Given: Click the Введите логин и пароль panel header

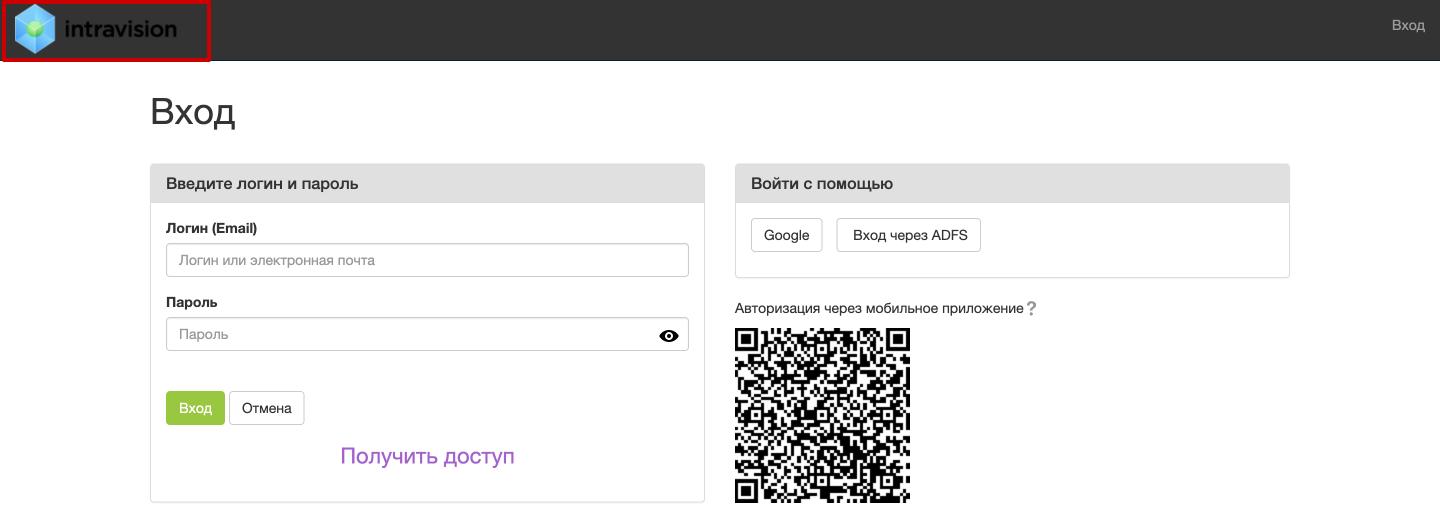Looking at the screenshot, I should pos(427,184).
